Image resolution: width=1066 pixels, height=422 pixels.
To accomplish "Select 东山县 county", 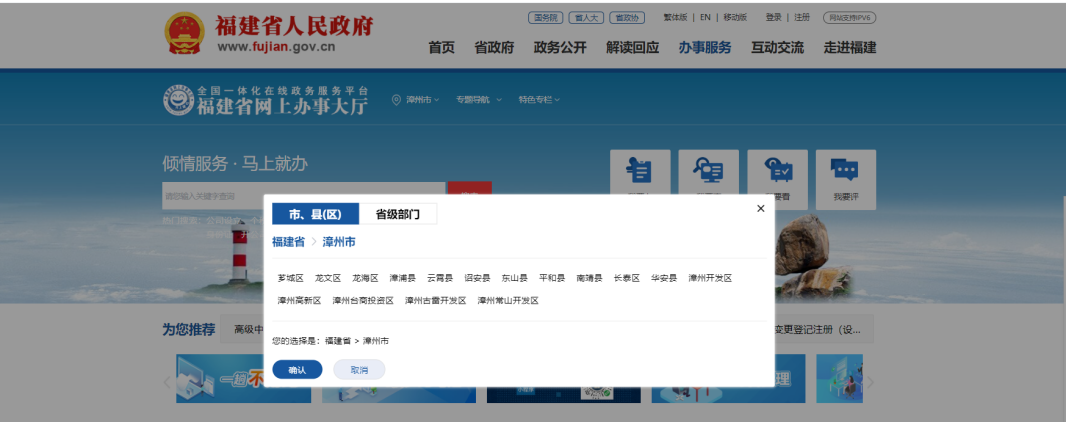I will (515, 278).
